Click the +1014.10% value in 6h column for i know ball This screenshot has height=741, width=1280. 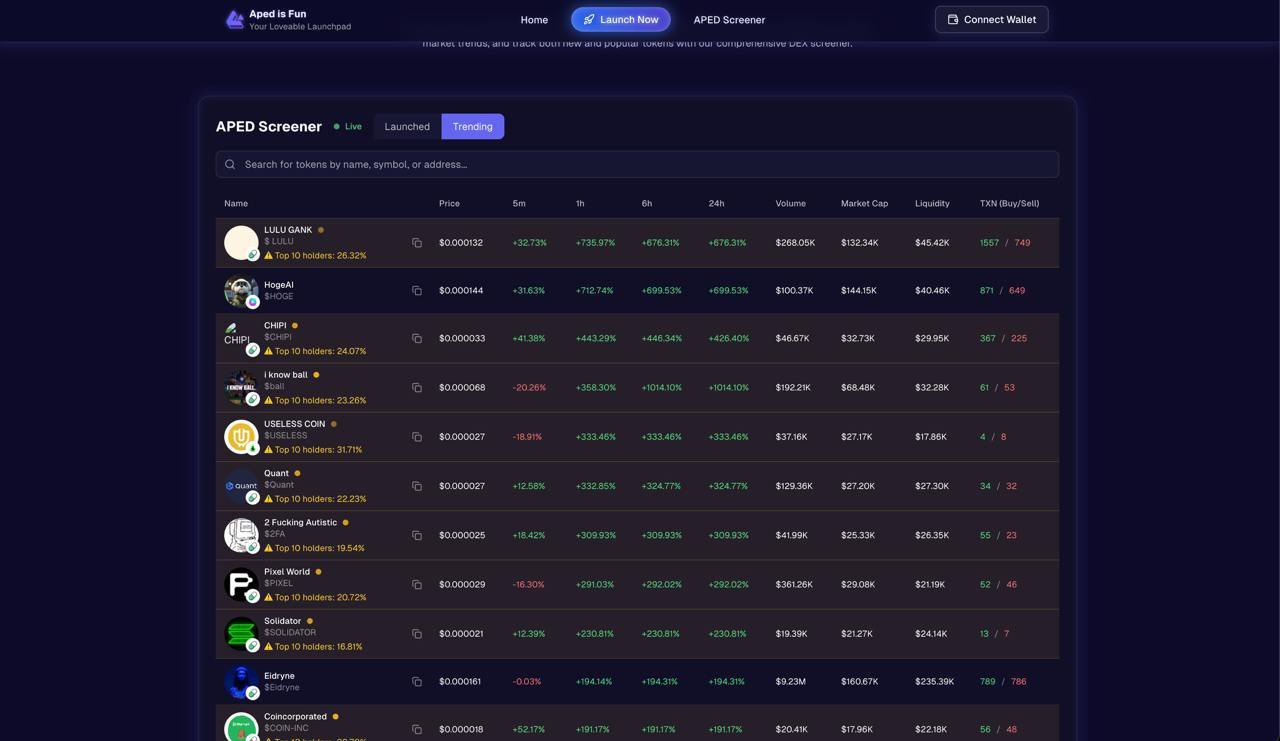click(x=662, y=388)
